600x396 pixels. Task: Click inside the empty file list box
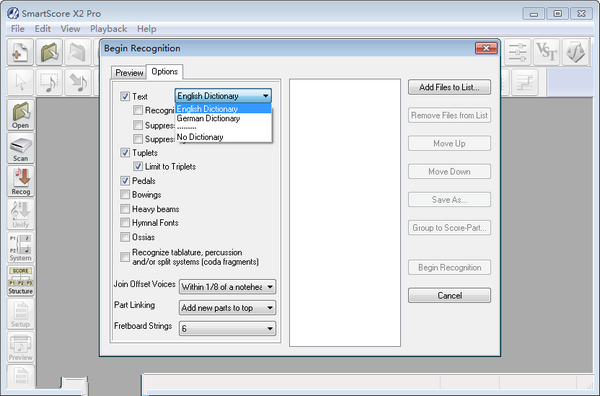[x=345, y=213]
